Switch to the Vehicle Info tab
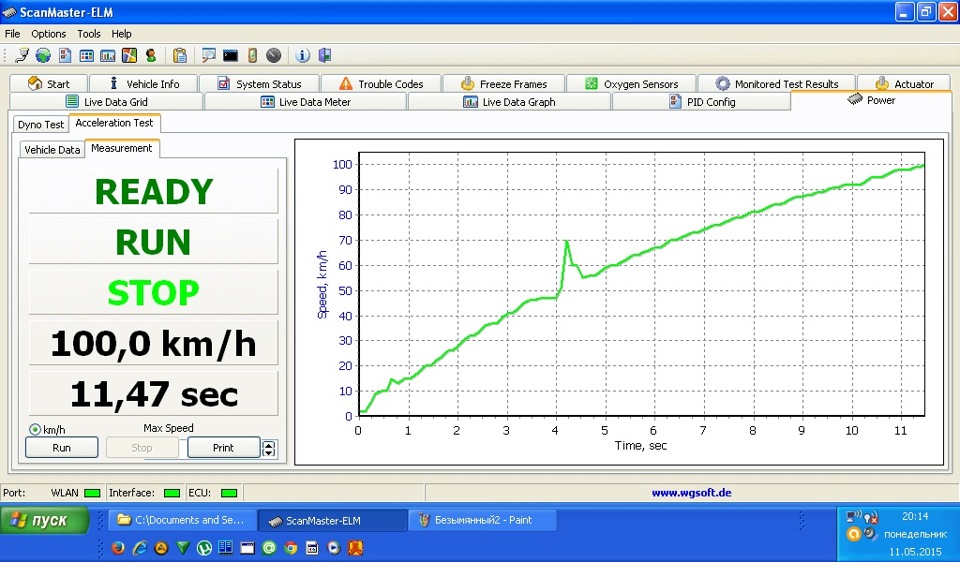Image resolution: width=960 pixels, height=562 pixels. 144,83
